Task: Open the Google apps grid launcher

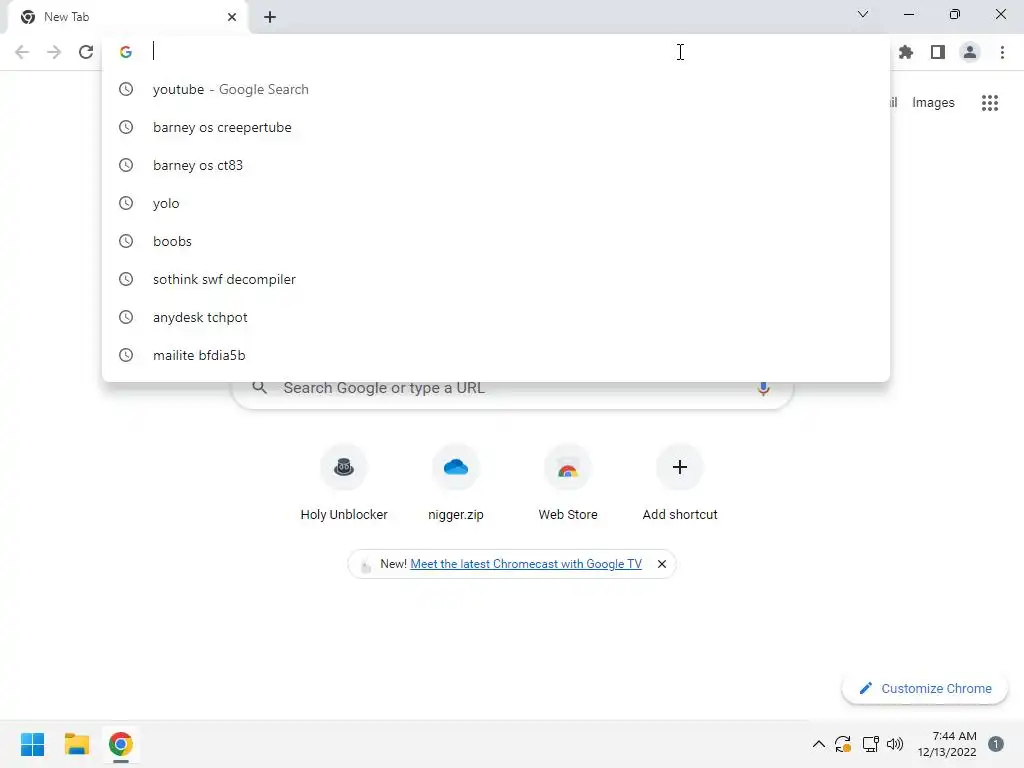Action: point(990,103)
